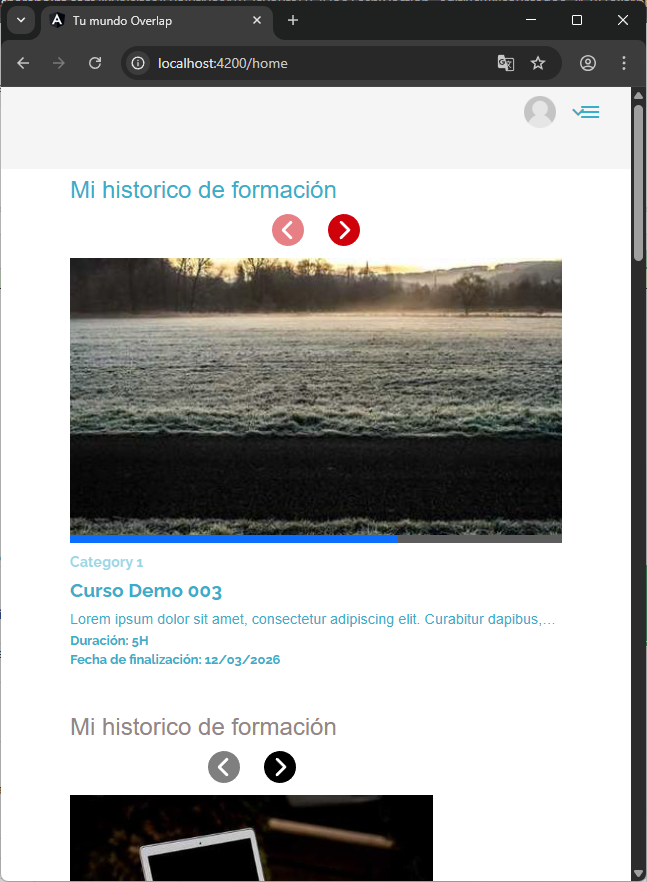This screenshot has width=647, height=882.
Task: Open the Chrome profile menu
Action: (x=588, y=63)
